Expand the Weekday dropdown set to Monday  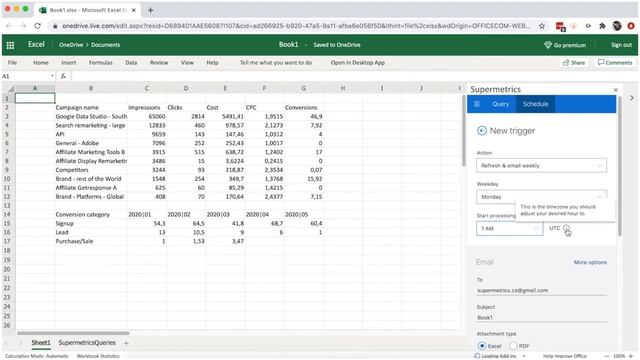(541, 197)
